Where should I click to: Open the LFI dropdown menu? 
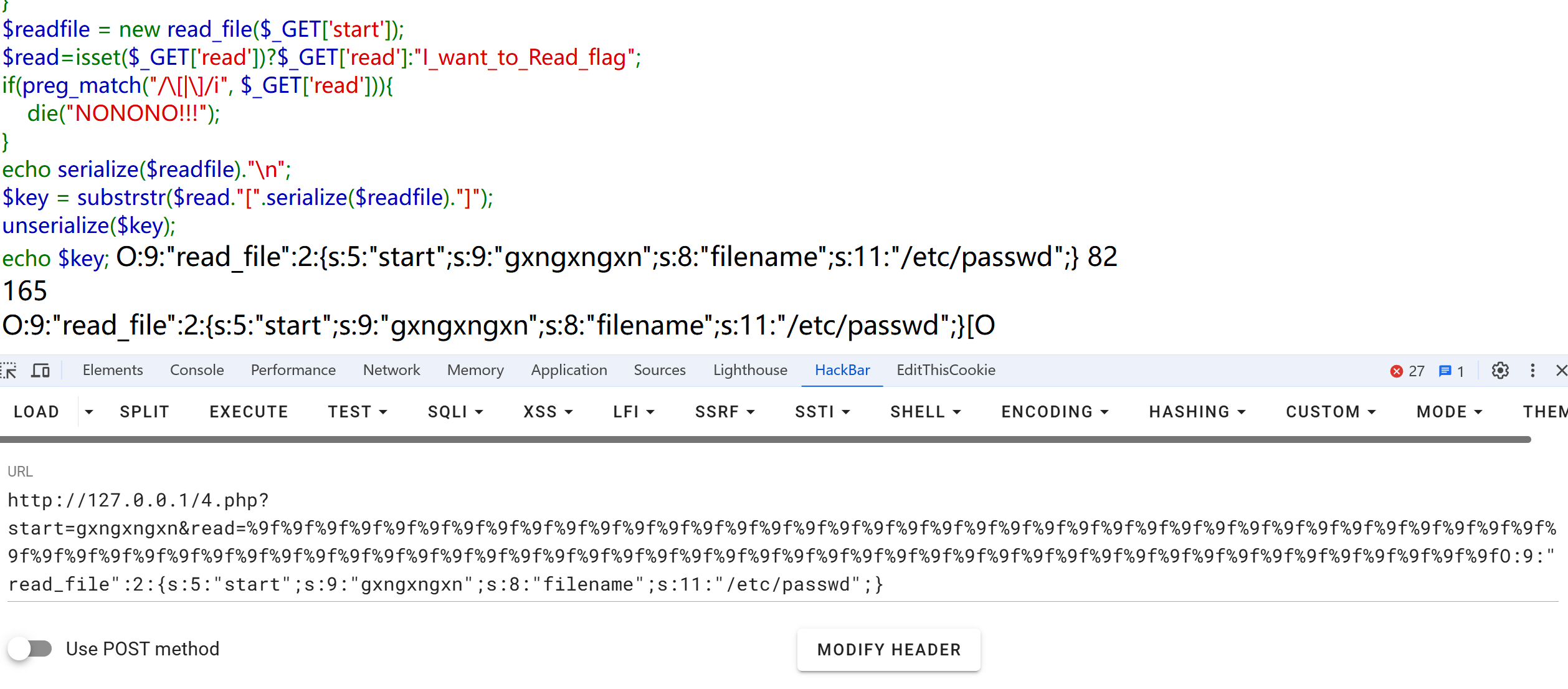(634, 412)
